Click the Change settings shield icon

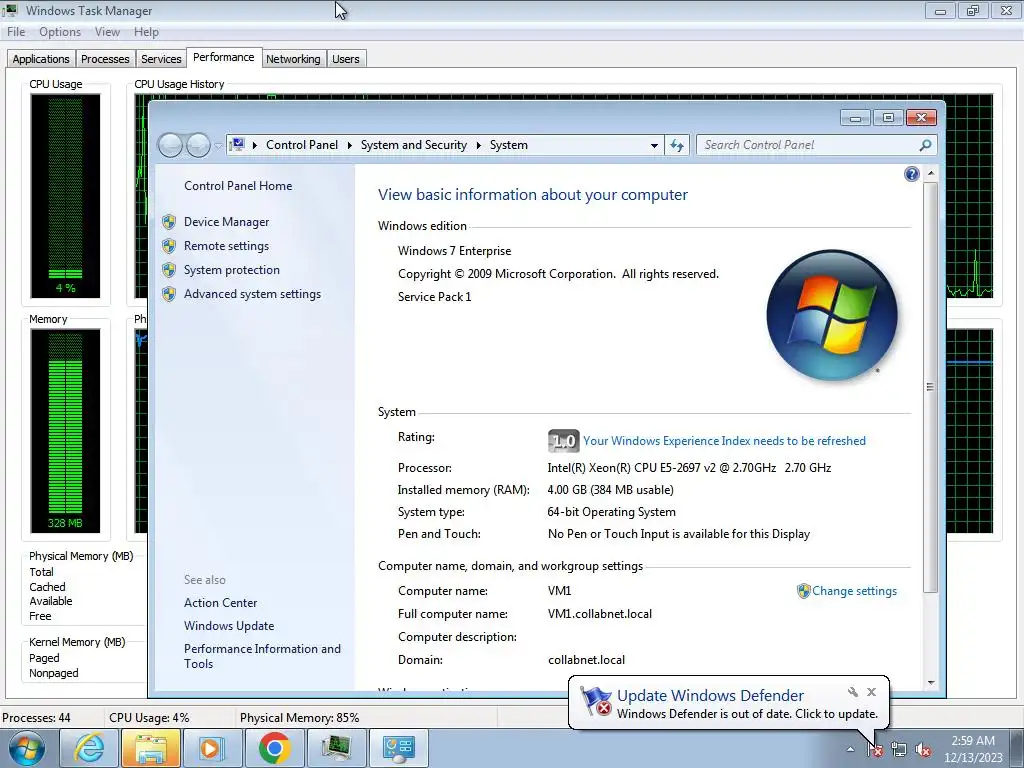tap(803, 591)
